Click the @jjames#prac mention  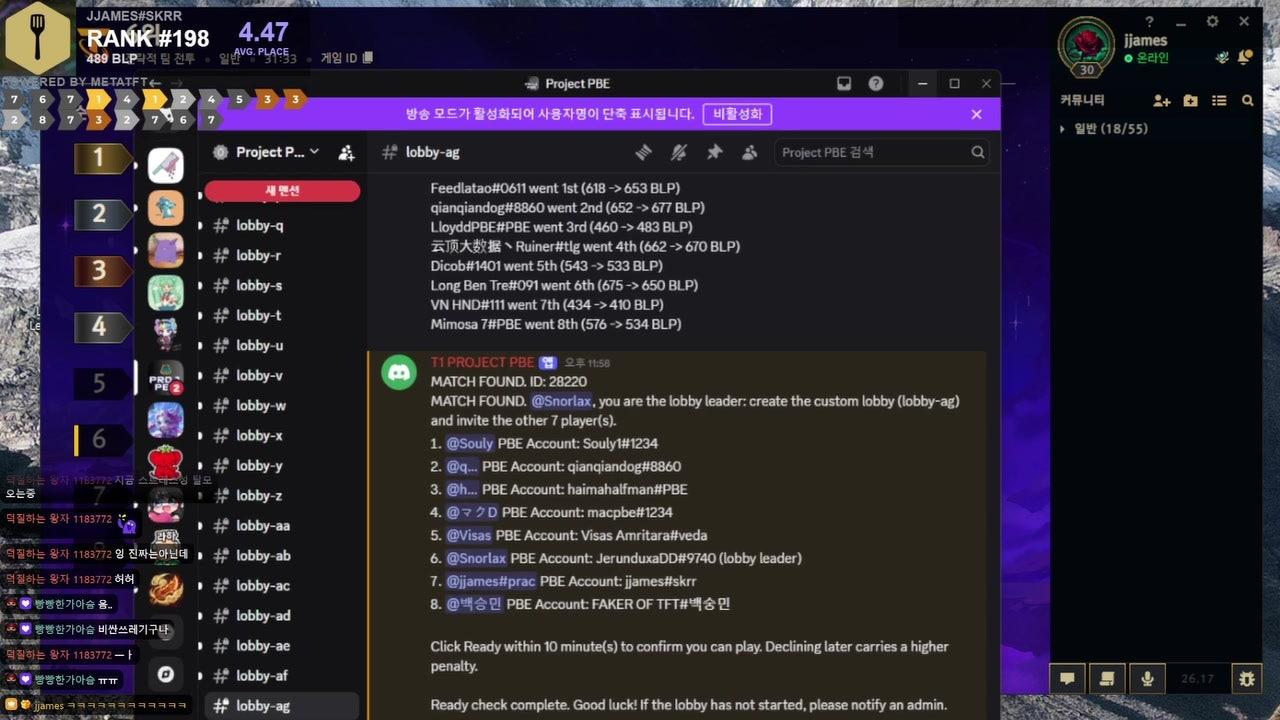[491, 581]
